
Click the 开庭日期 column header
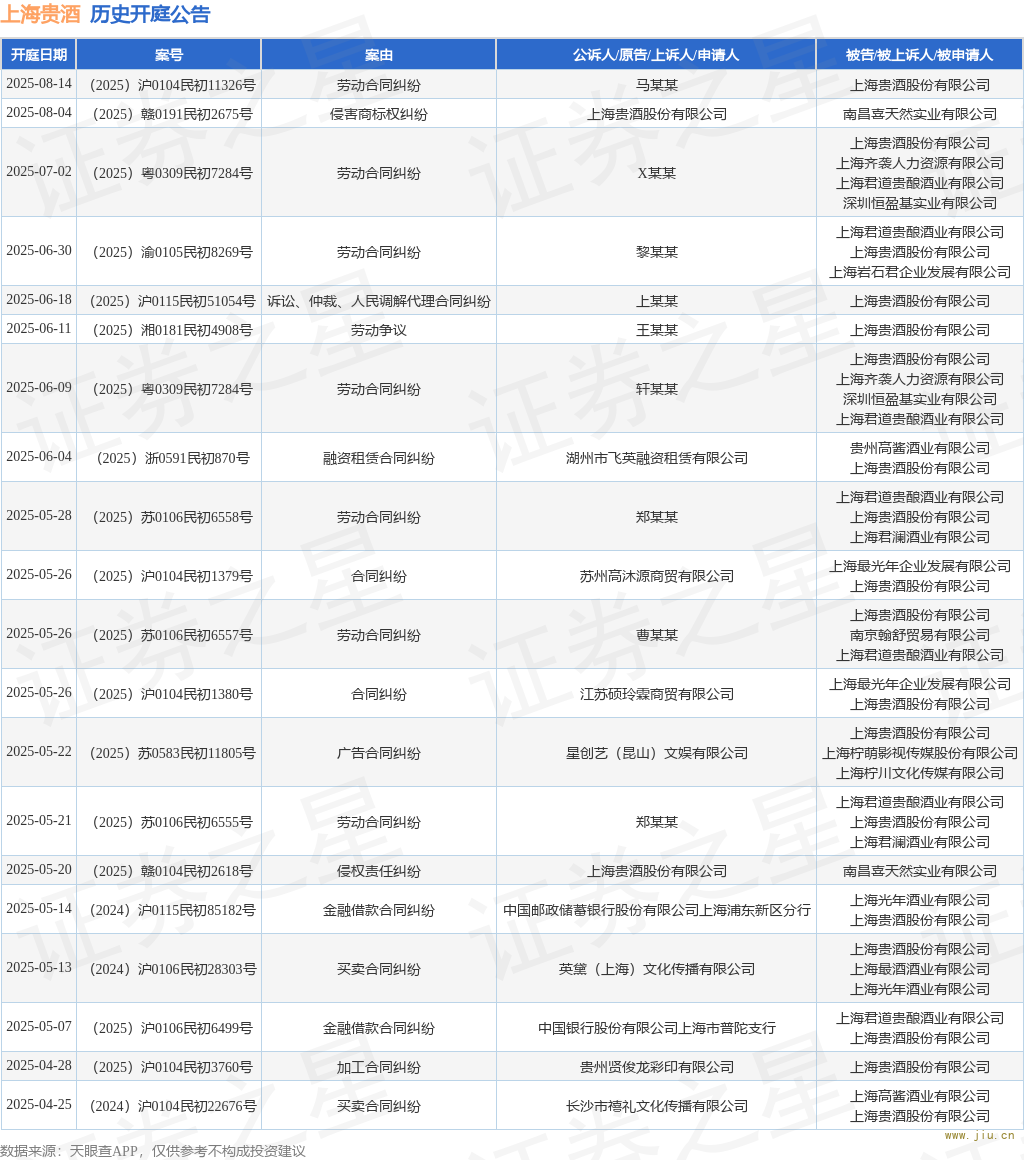pyautogui.click(x=38, y=55)
